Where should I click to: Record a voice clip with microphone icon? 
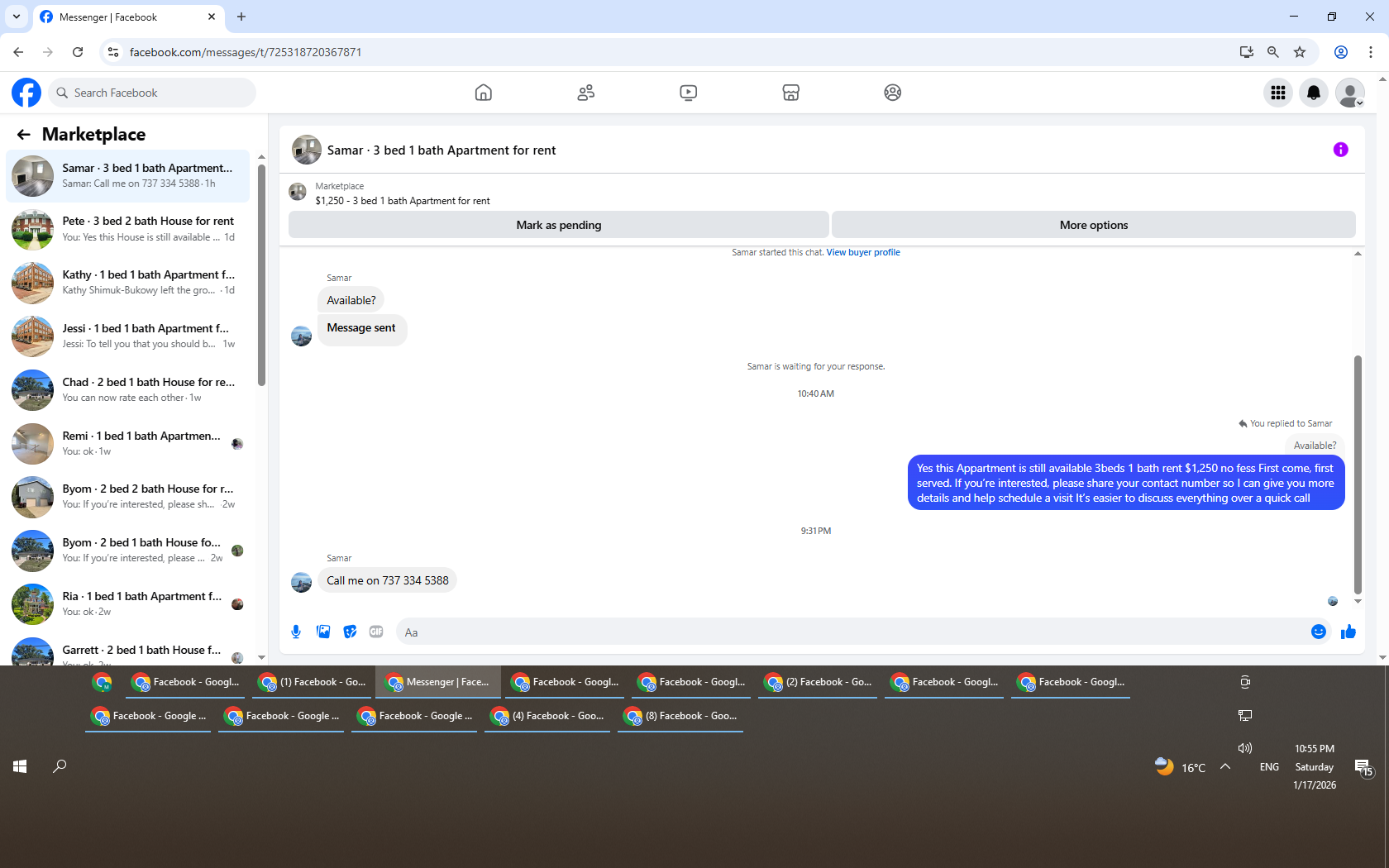coord(296,632)
